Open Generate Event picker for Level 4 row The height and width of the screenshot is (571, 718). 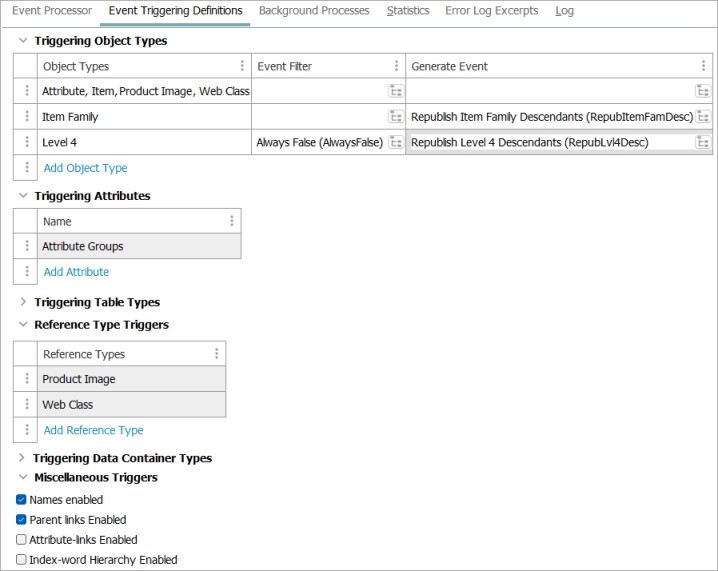click(x=702, y=142)
